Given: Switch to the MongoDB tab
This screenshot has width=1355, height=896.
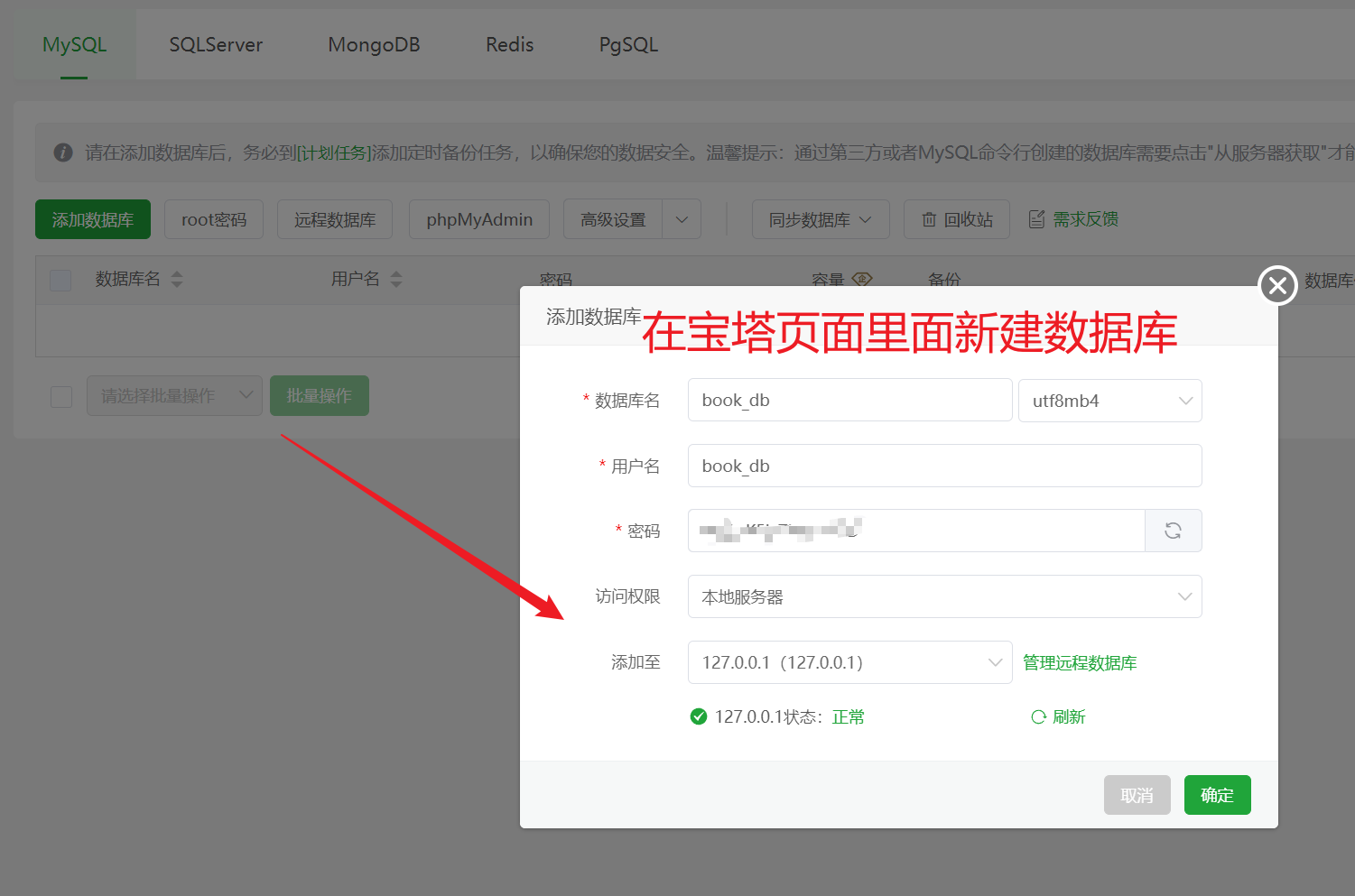Looking at the screenshot, I should 374,44.
